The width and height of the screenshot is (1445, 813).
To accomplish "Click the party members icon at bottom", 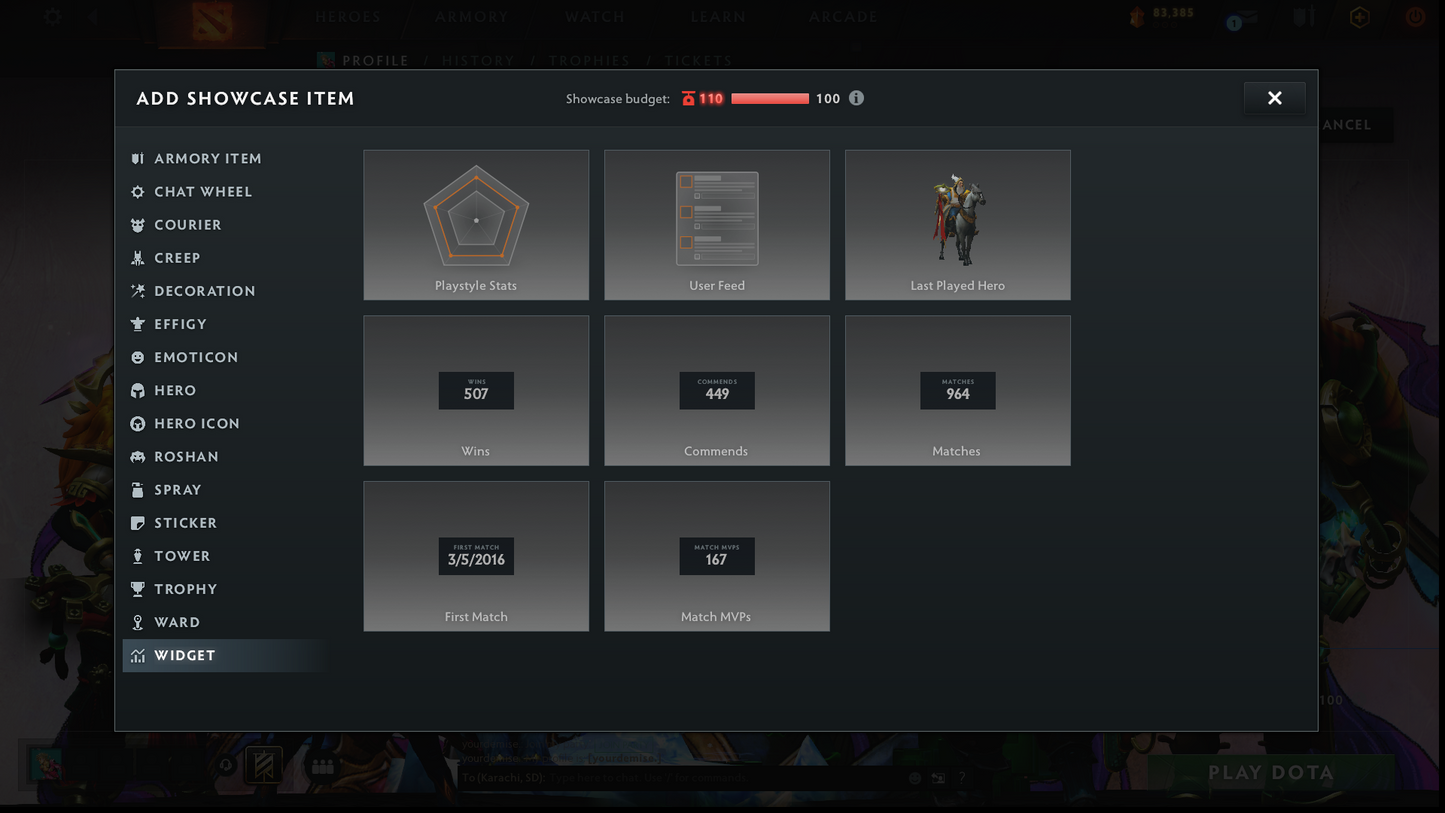I will pos(322,767).
